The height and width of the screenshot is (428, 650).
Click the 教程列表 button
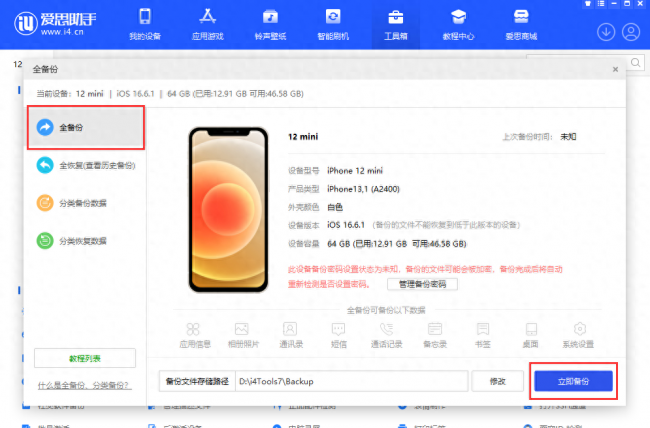85,358
